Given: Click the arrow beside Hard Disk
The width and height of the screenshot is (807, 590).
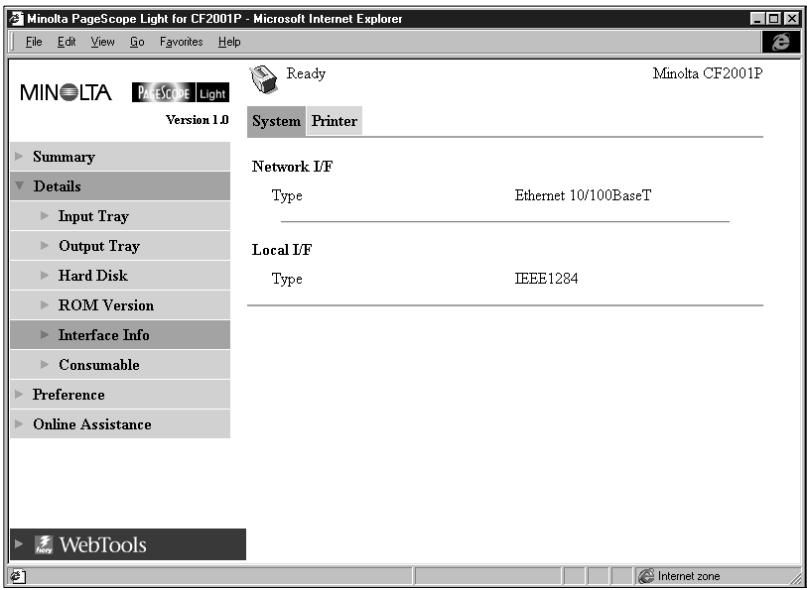Looking at the screenshot, I should pyautogui.click(x=45, y=275).
